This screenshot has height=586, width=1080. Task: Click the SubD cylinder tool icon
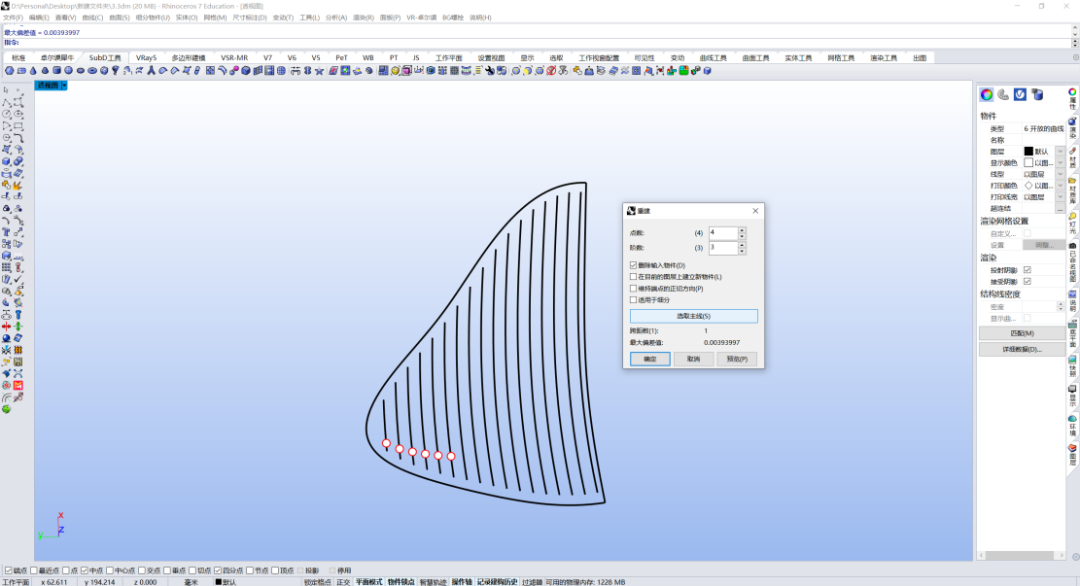56,70
